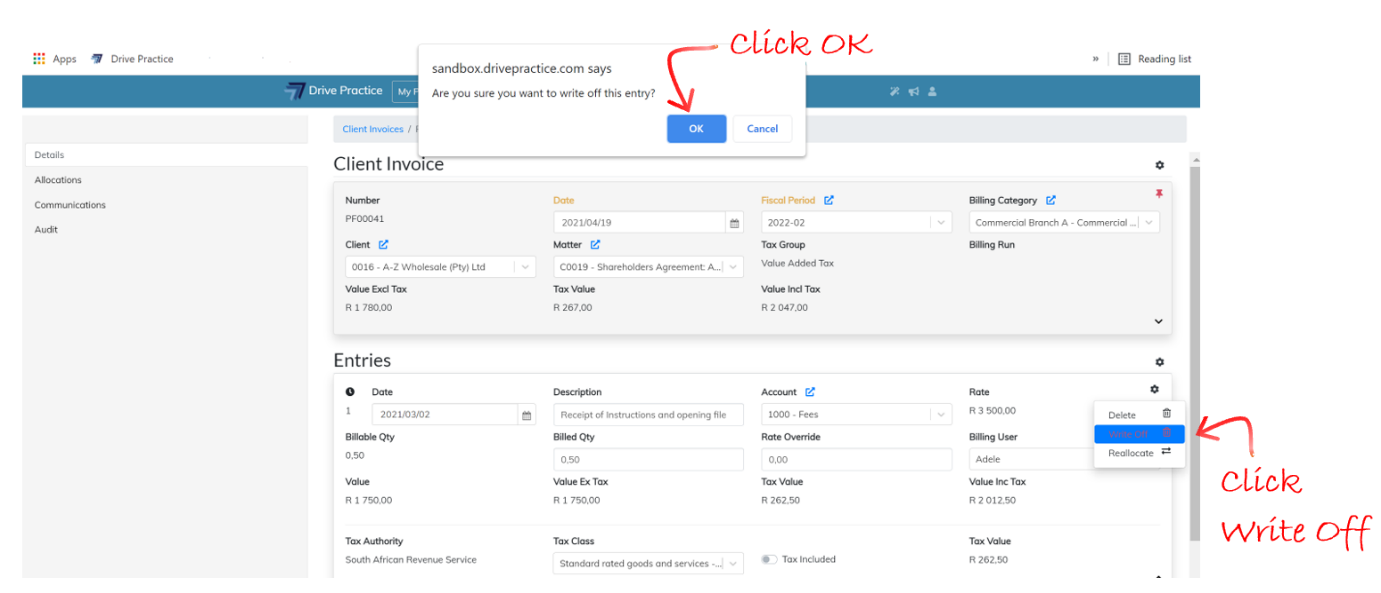
Task: Open the Account external link icon
Action: (810, 392)
